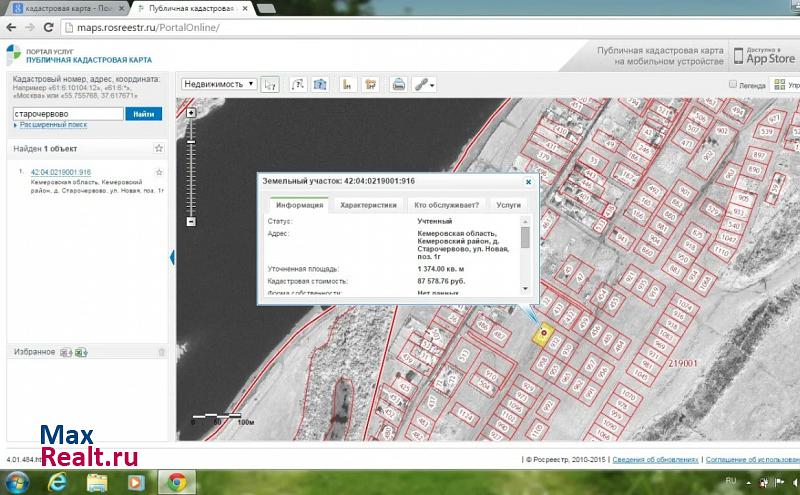
Task: Select the Услуги tab
Action: point(509,204)
